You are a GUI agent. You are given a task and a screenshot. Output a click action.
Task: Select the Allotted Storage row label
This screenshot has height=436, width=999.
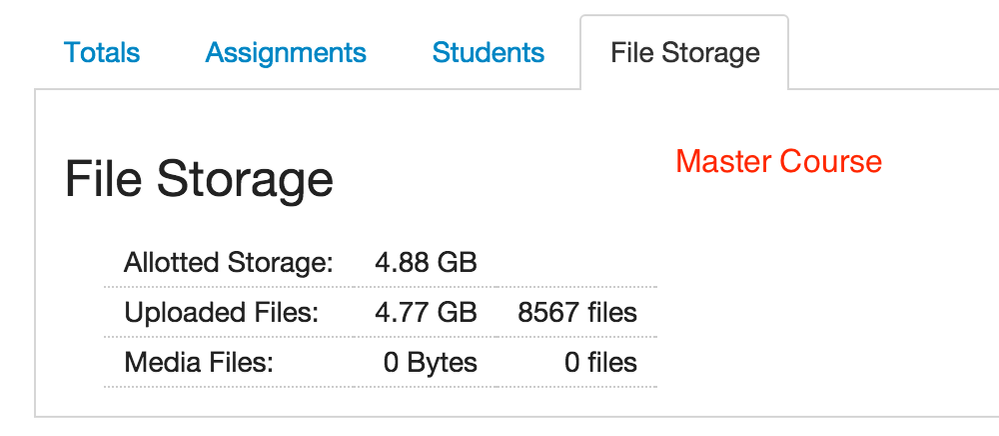click(x=228, y=264)
